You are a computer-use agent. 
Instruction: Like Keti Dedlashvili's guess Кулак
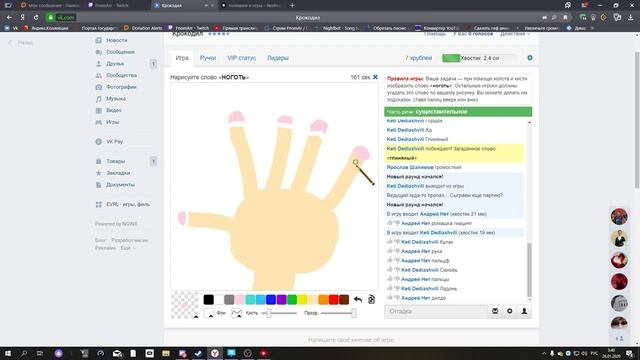click(x=390, y=242)
